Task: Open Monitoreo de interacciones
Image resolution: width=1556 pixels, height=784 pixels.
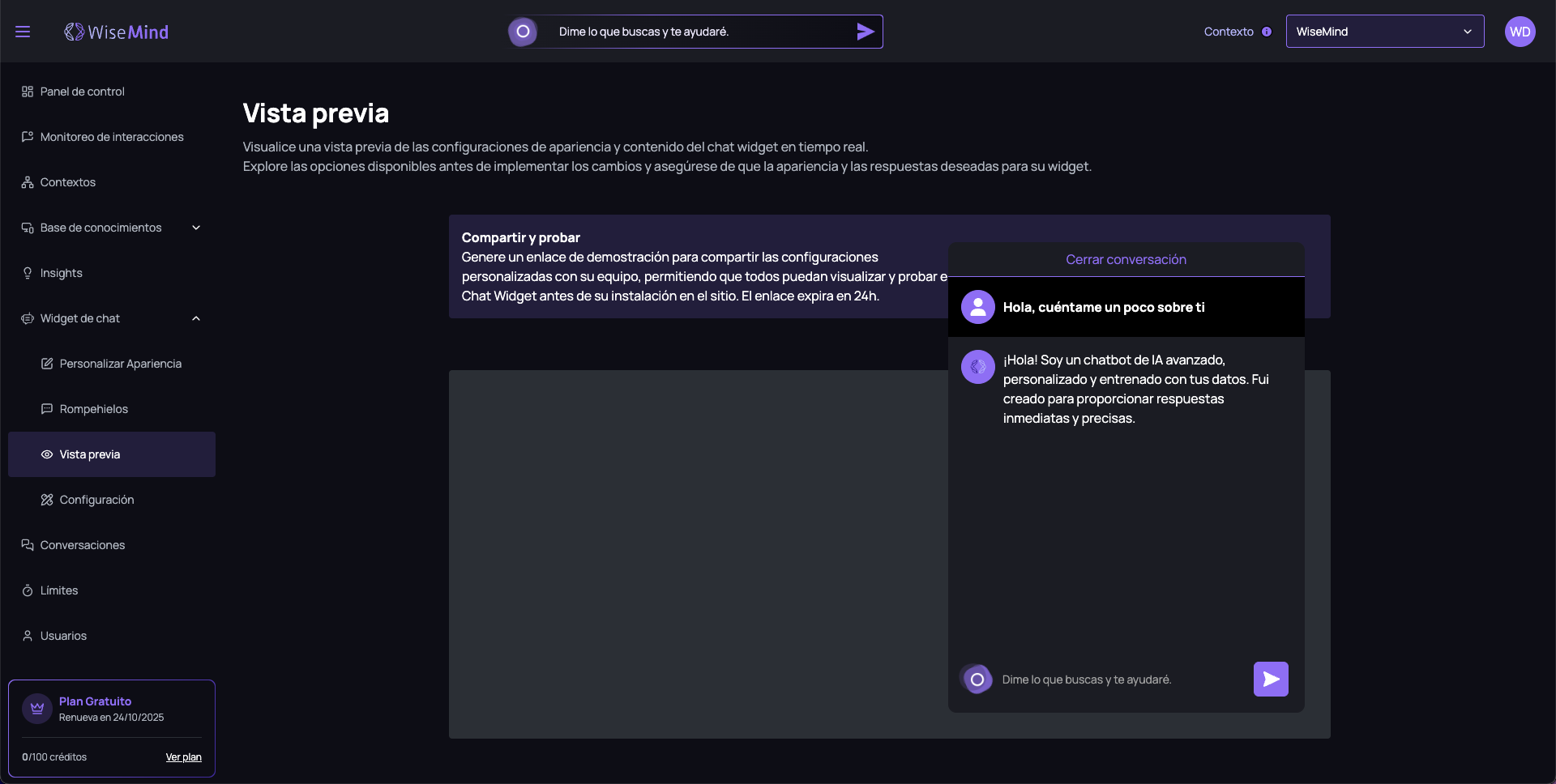Action: [112, 137]
